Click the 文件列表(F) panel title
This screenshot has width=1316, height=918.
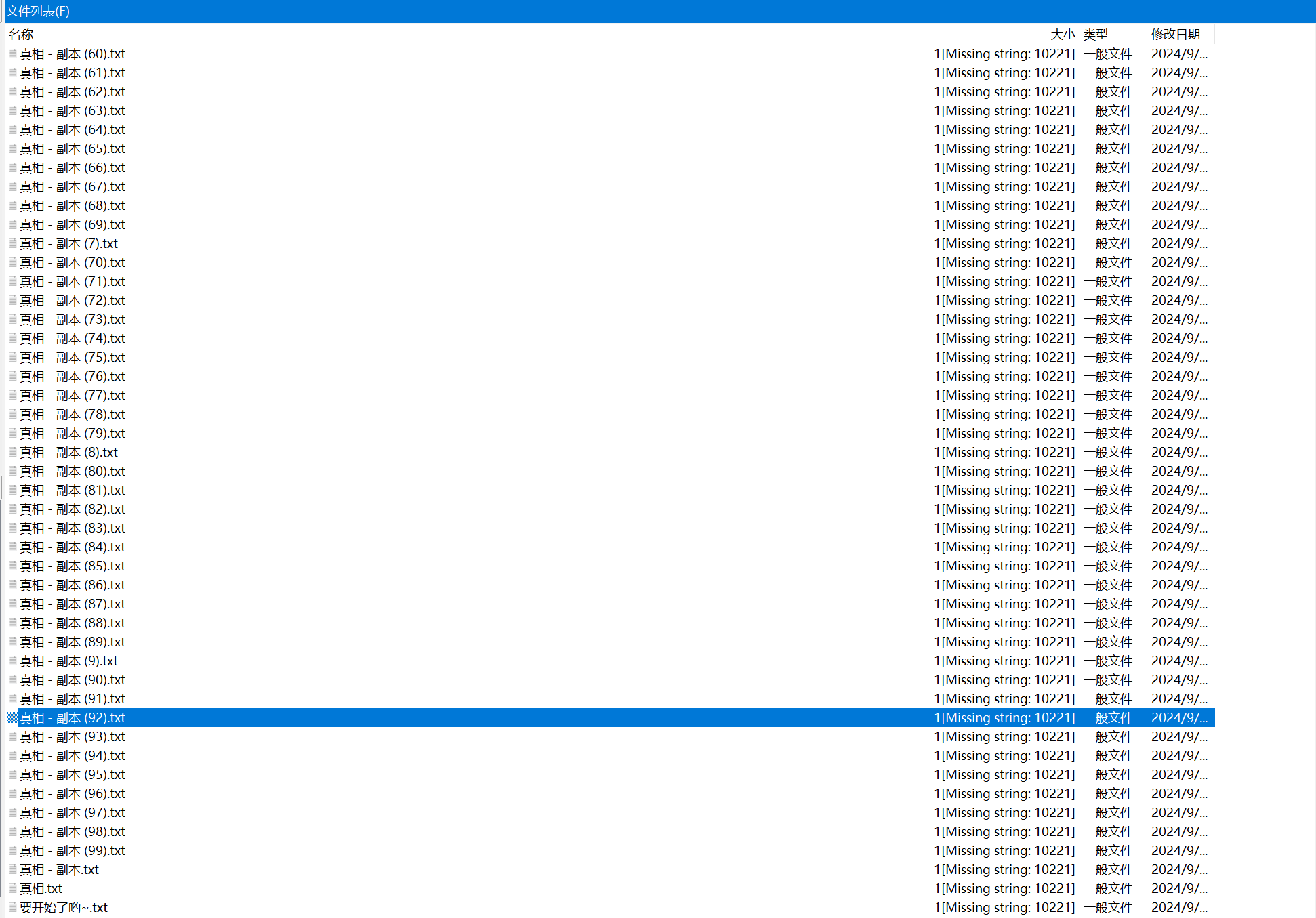pos(38,11)
